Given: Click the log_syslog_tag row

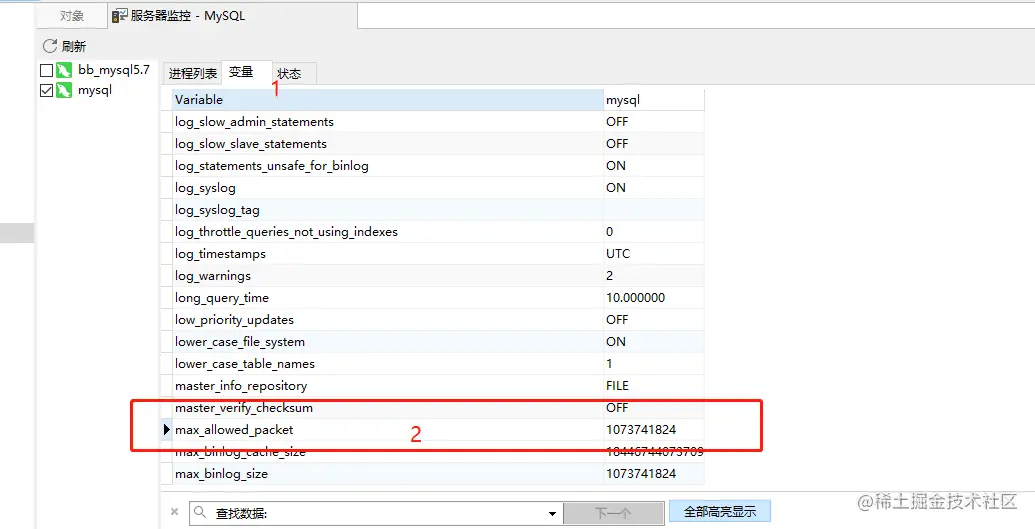Looking at the screenshot, I should coord(432,210).
